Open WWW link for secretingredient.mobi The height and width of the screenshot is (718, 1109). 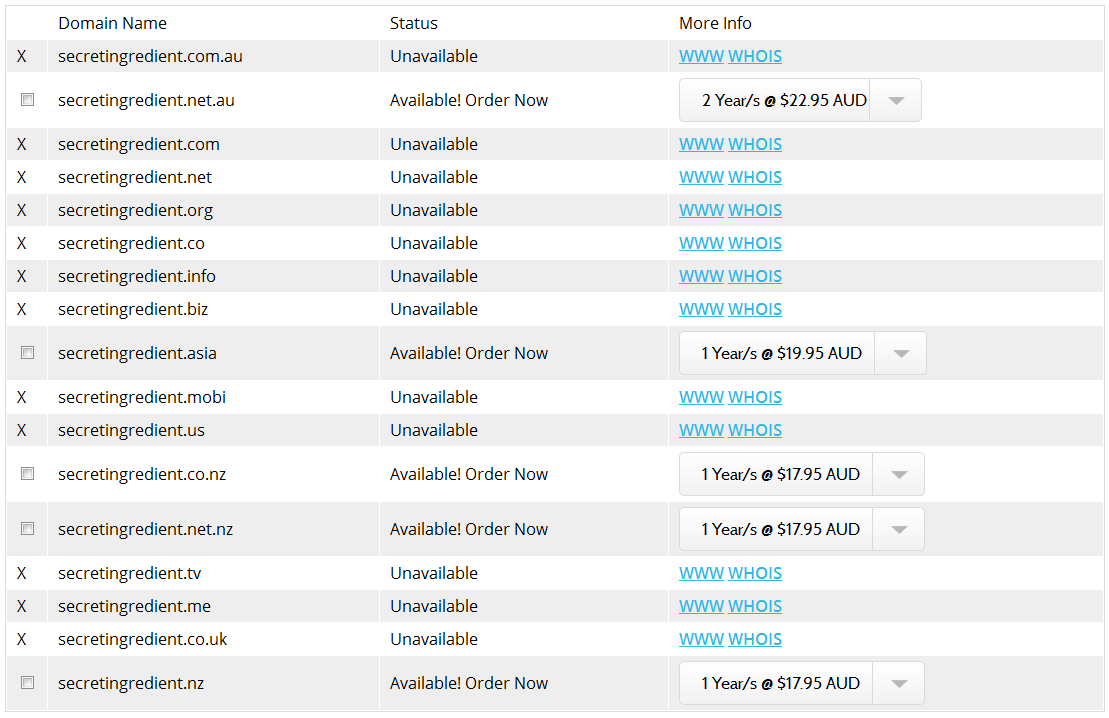point(701,398)
